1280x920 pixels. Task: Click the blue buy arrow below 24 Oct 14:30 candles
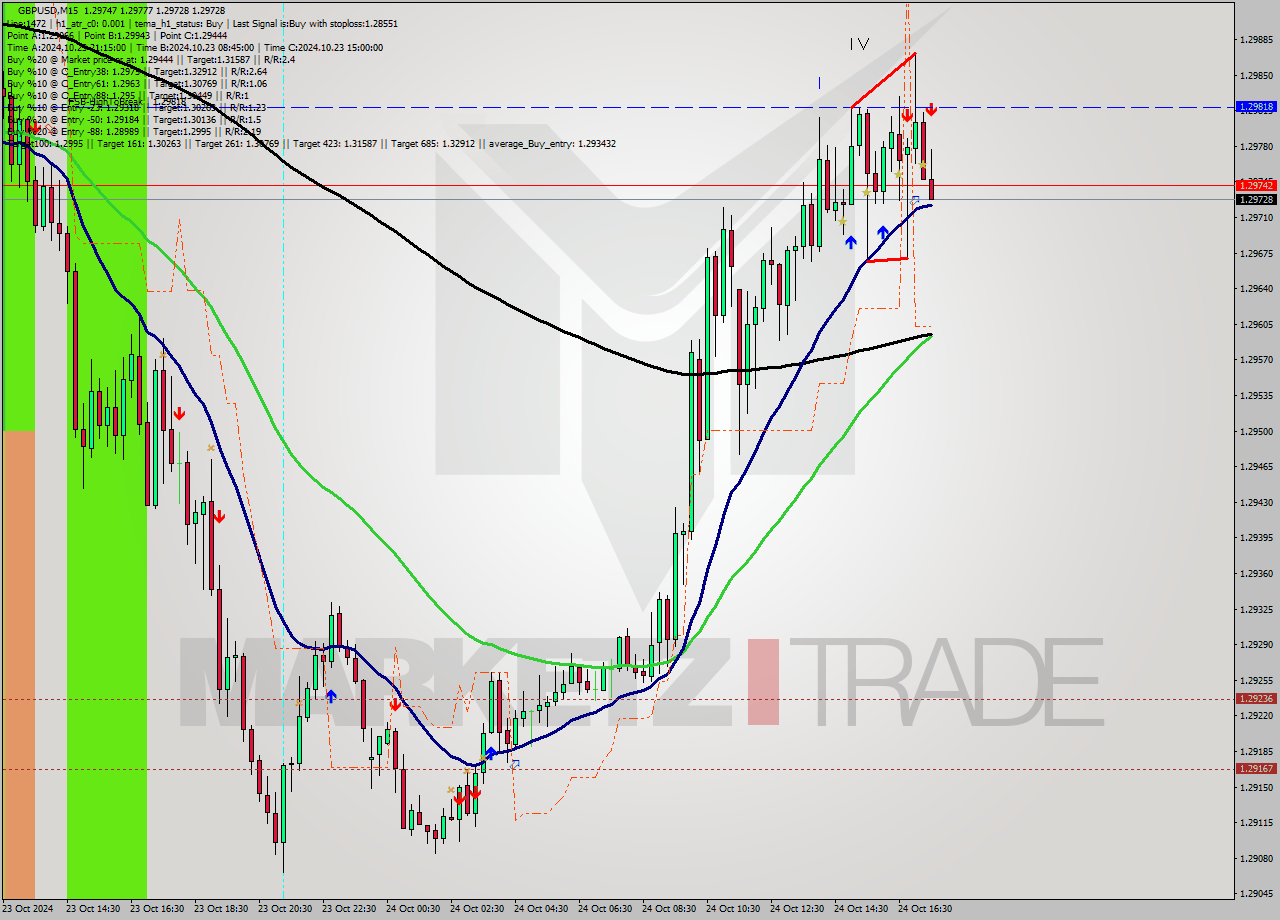pos(850,241)
